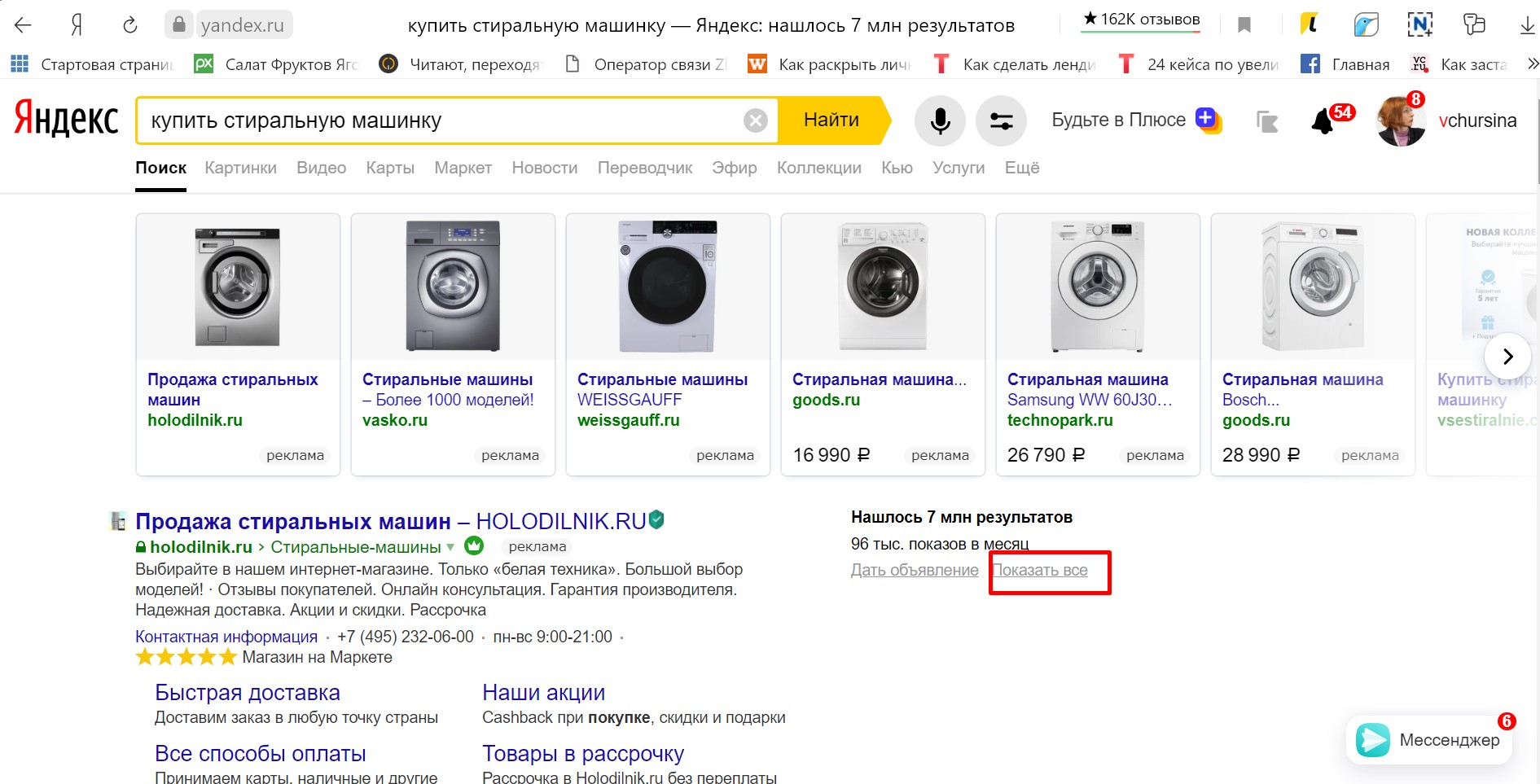This screenshot has height=784, width=1540.
Task: Open notifications bell icon
Action: 1323,122
